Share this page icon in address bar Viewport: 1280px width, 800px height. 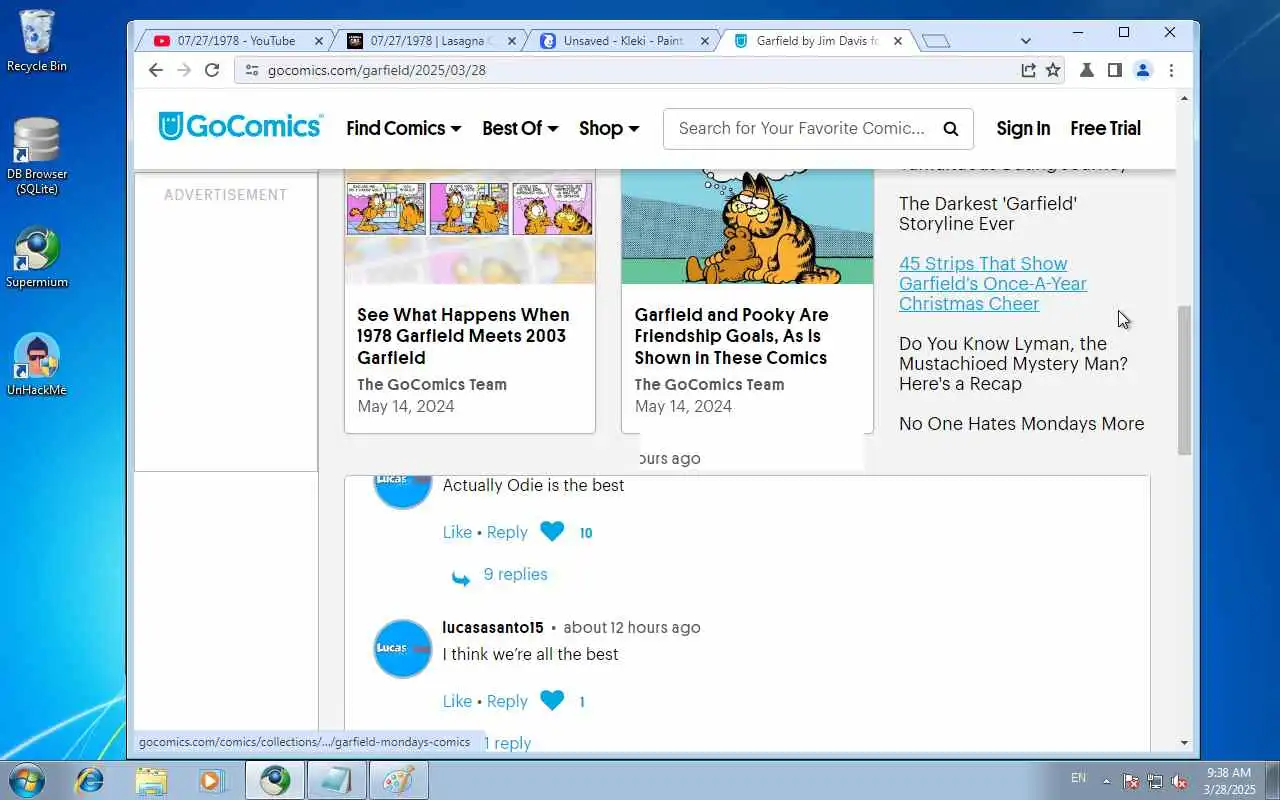[x=1027, y=70]
